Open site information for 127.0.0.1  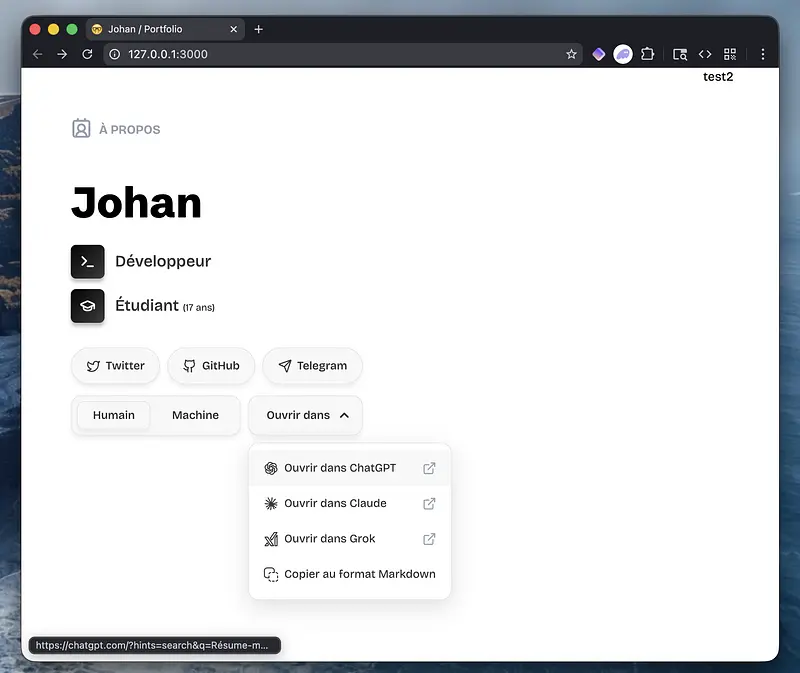coord(115,54)
